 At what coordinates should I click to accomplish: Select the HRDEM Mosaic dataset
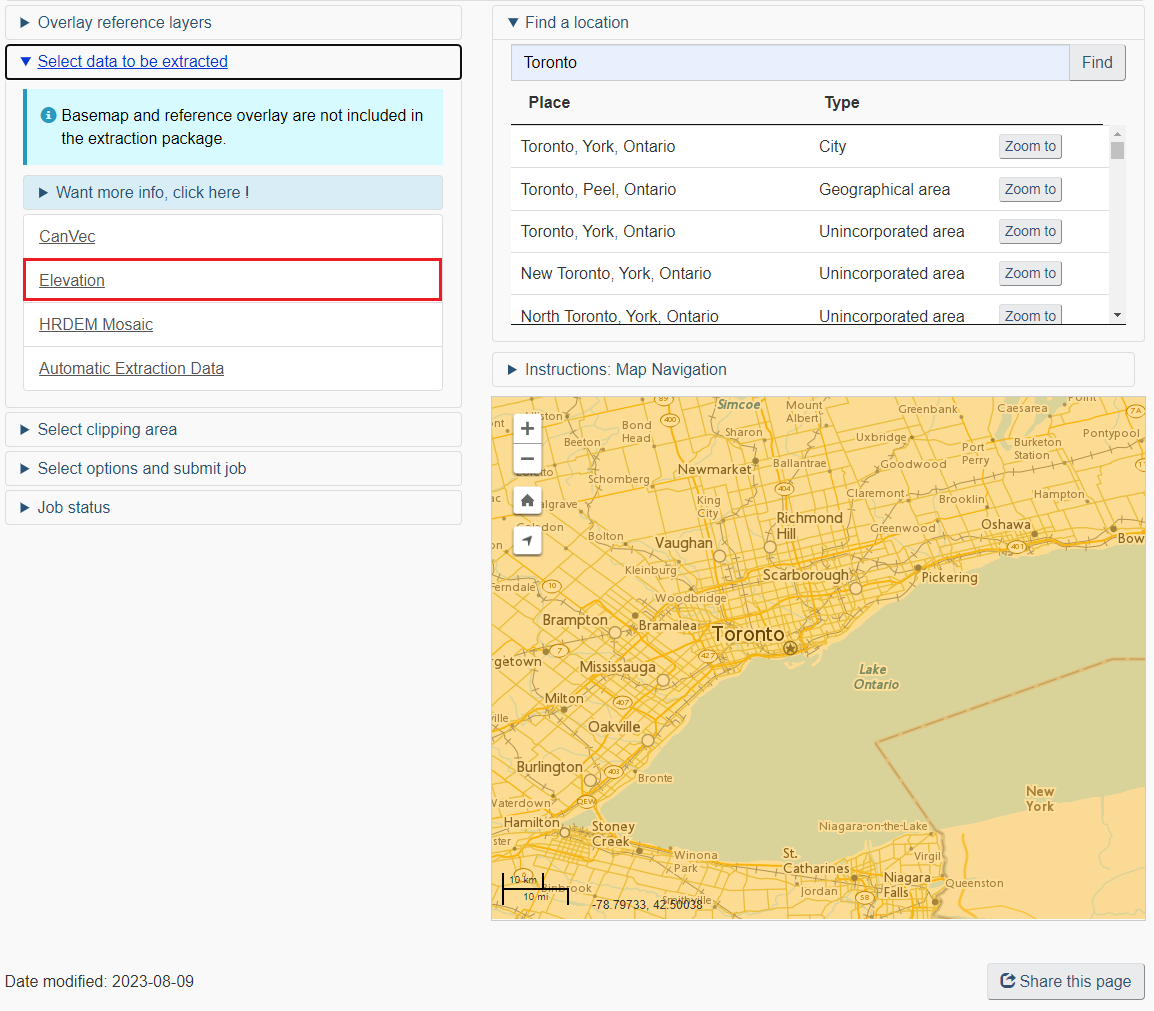coord(95,324)
